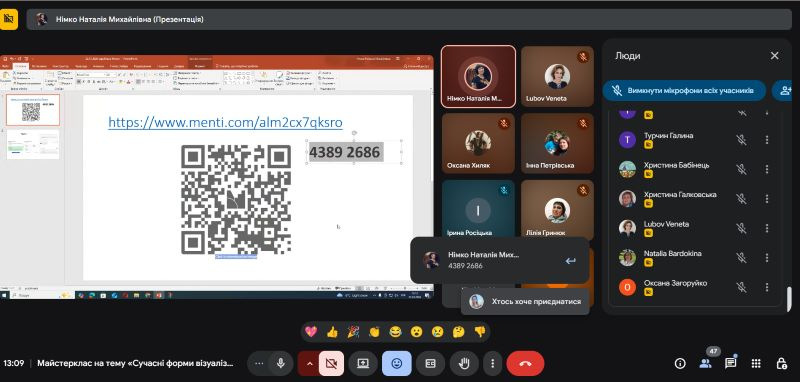This screenshot has width=800, height=382.
Task: Click Вимкнути мікрофони всіх учасників button
Action: pyautogui.click(x=684, y=91)
